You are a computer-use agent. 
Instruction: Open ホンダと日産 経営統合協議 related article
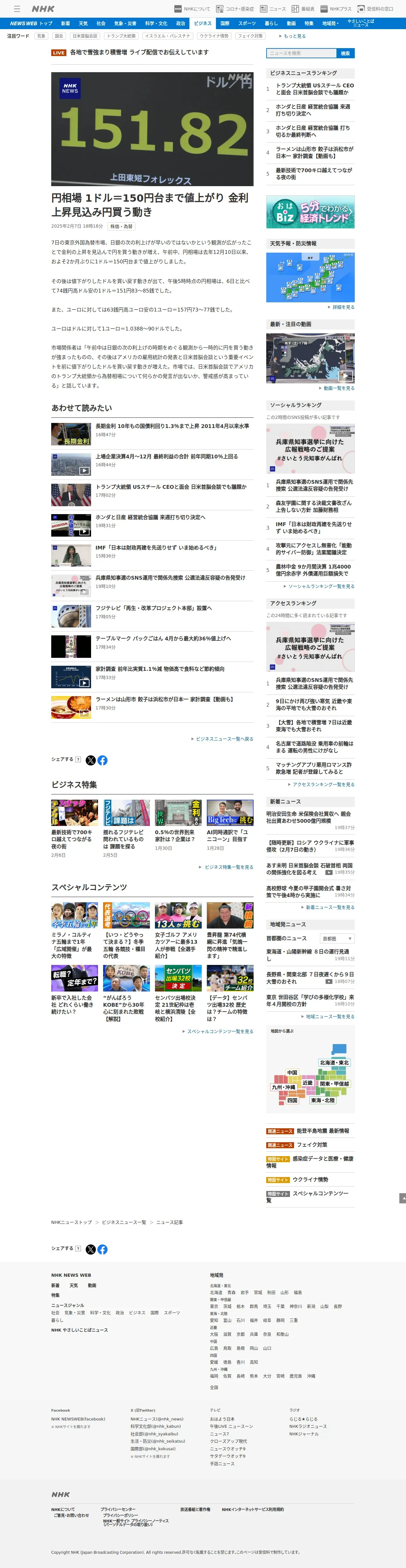(x=150, y=517)
